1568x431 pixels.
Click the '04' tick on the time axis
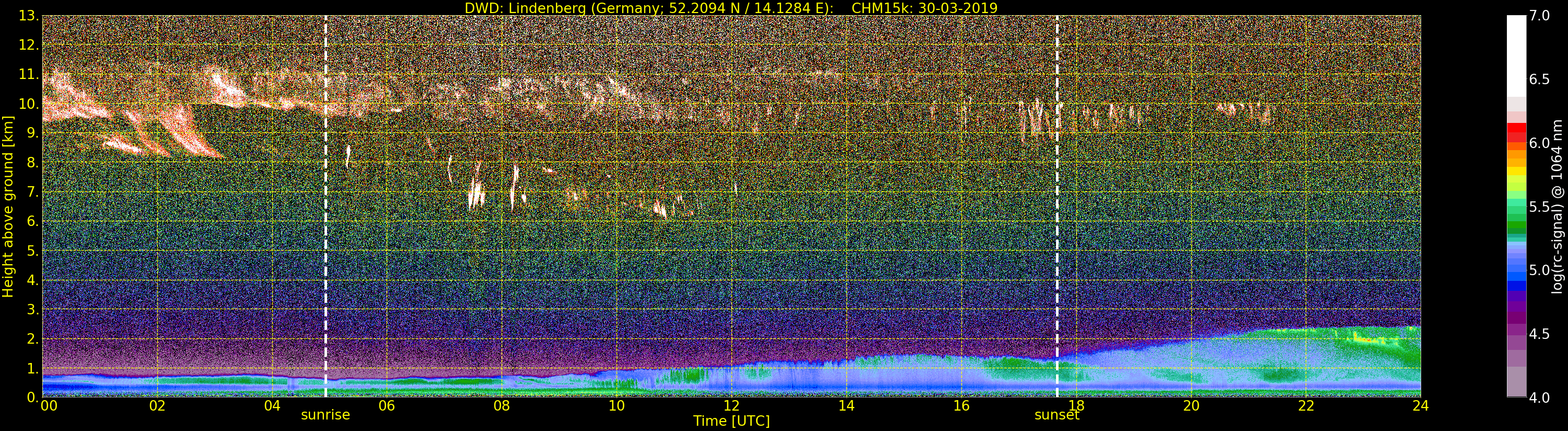coord(272,406)
